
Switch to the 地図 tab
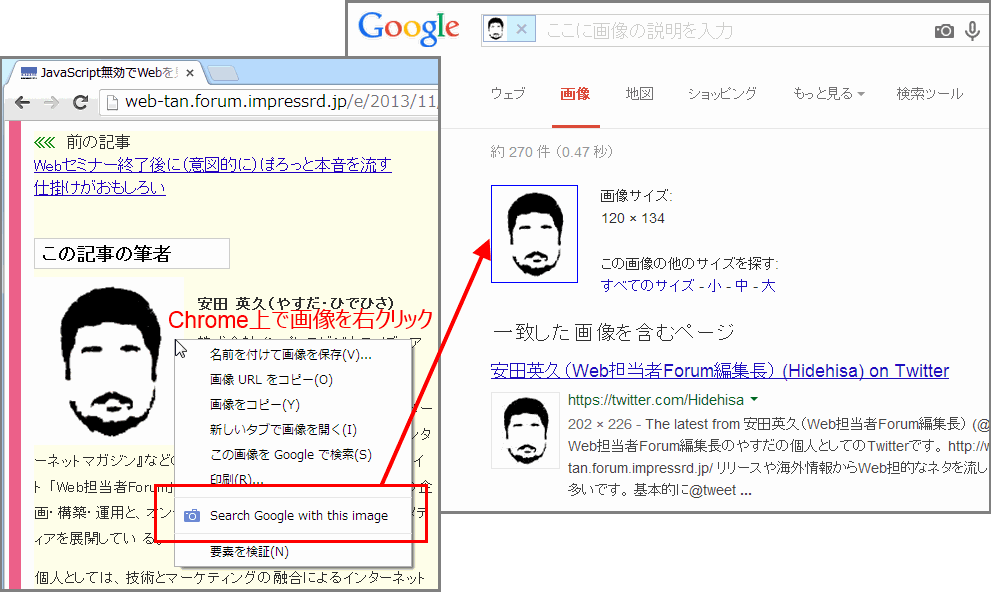(x=639, y=94)
